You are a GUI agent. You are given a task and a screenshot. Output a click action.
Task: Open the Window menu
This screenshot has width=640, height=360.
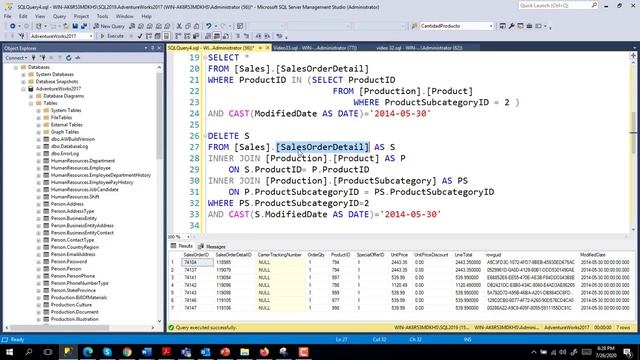click(124, 16)
